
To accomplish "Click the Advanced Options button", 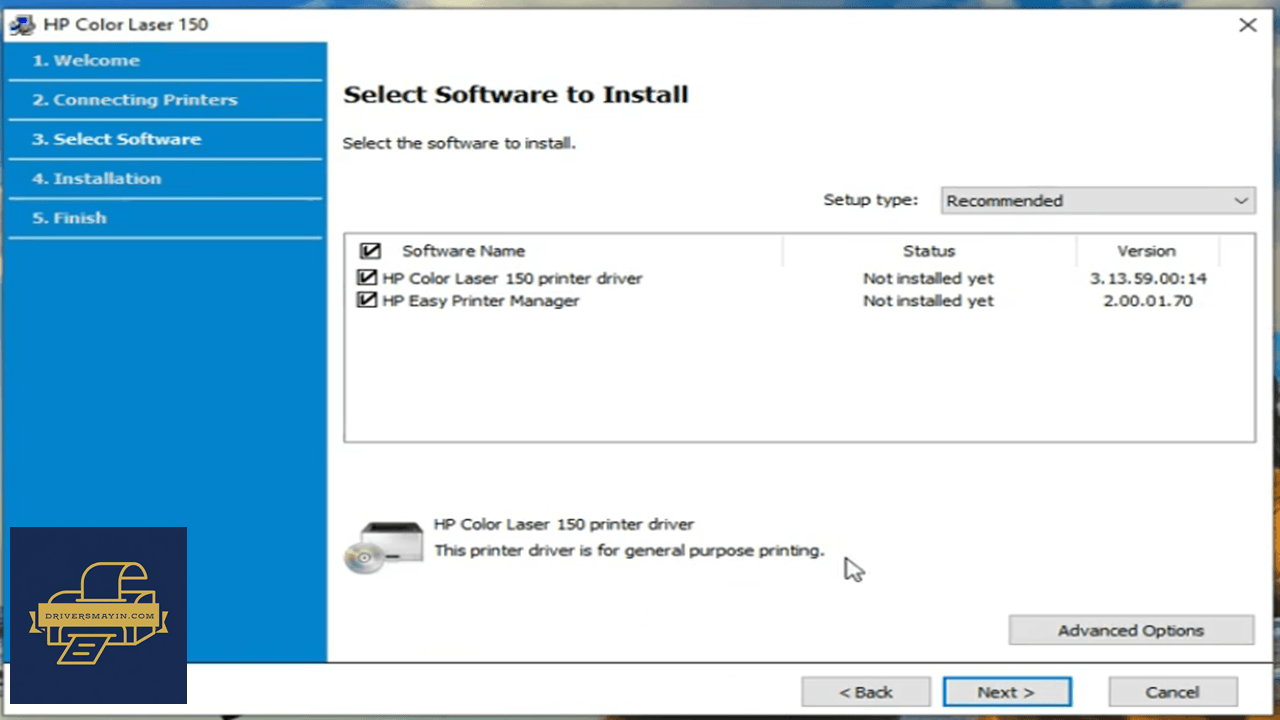I will [x=1131, y=630].
